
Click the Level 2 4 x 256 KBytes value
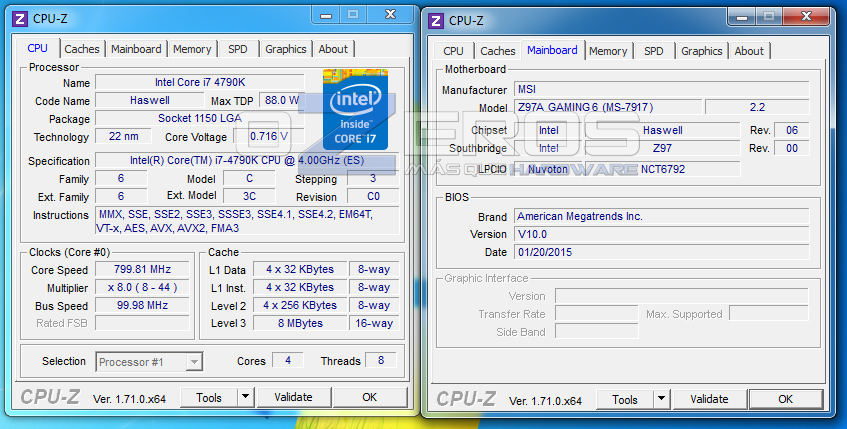[300, 305]
